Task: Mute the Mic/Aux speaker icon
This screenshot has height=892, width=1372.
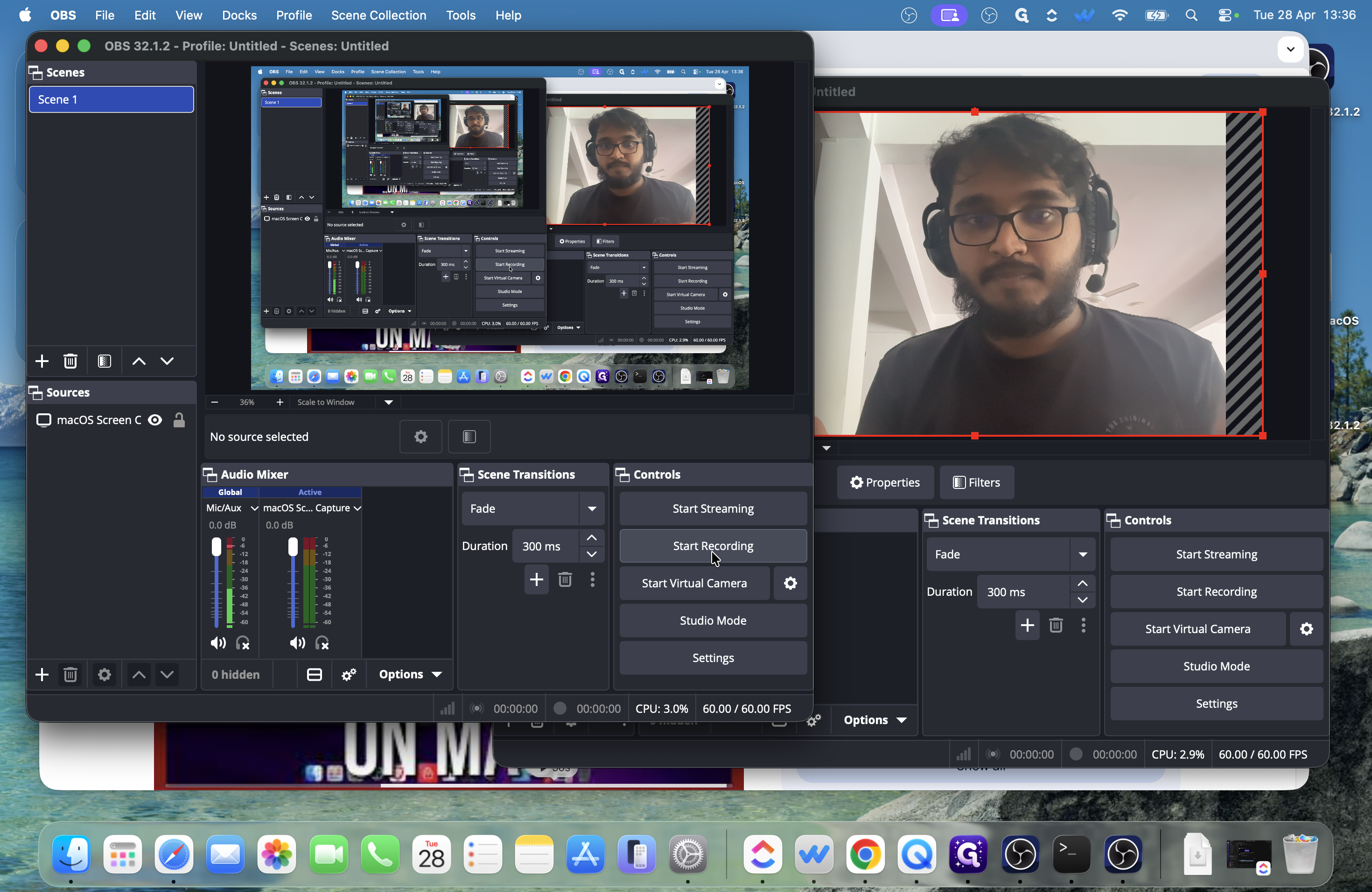Action: click(218, 643)
